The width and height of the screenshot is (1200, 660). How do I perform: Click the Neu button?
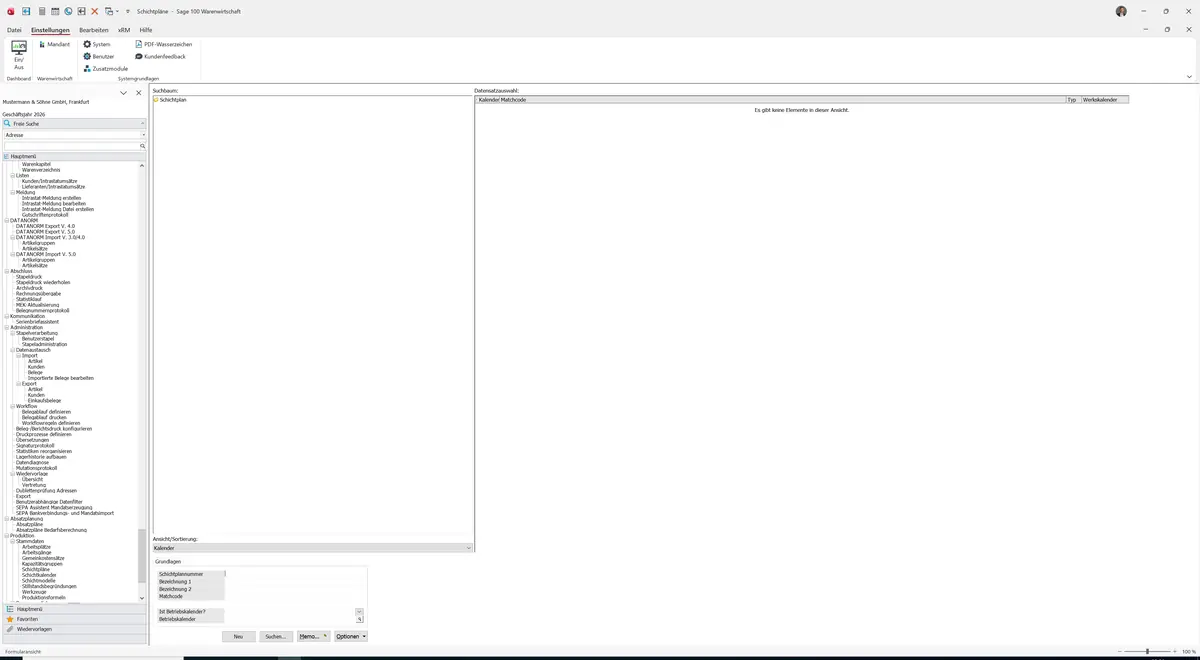click(x=238, y=636)
